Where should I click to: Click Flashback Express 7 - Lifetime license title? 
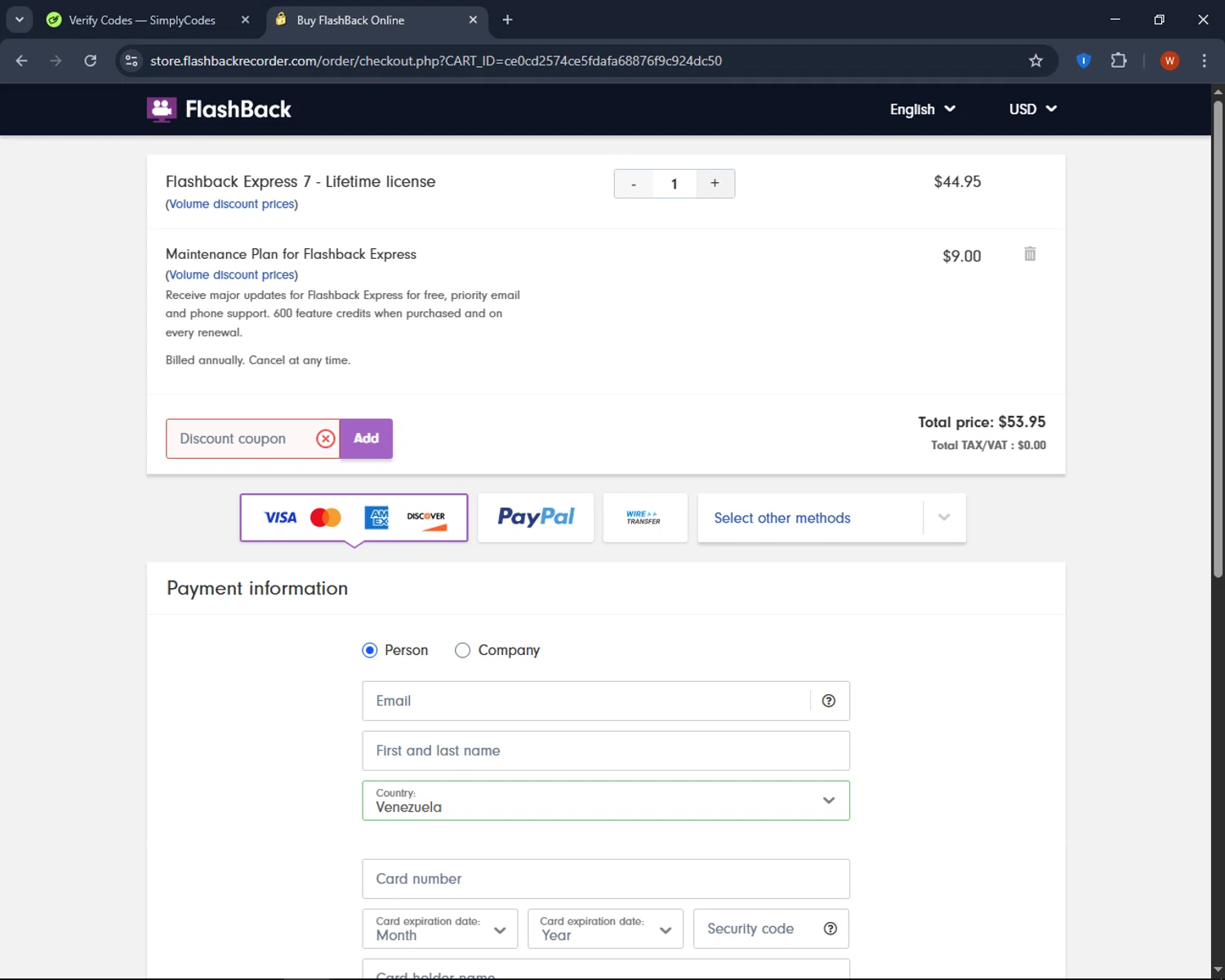click(301, 181)
